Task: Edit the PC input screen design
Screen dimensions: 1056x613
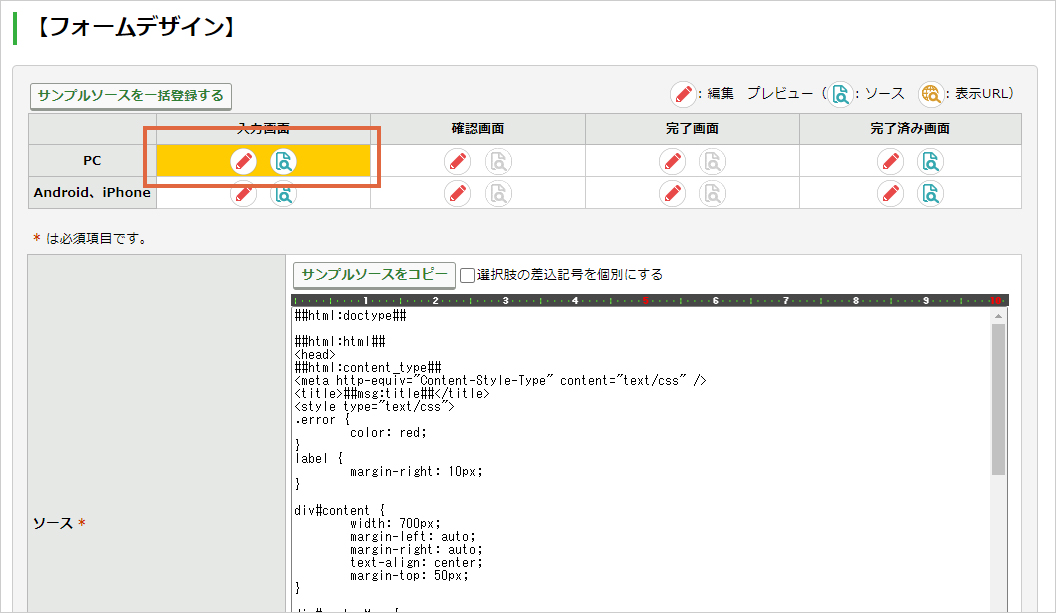Action: coord(243,162)
